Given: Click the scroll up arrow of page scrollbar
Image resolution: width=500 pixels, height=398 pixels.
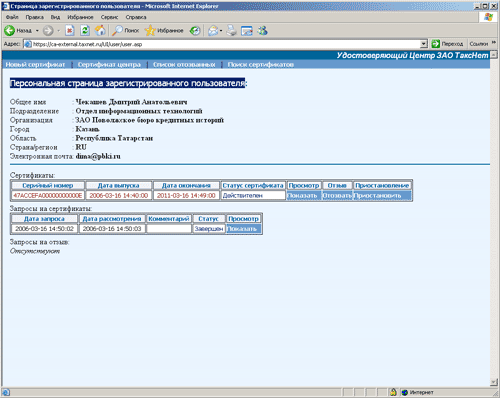Looking at the screenshot, I should click(494, 55).
